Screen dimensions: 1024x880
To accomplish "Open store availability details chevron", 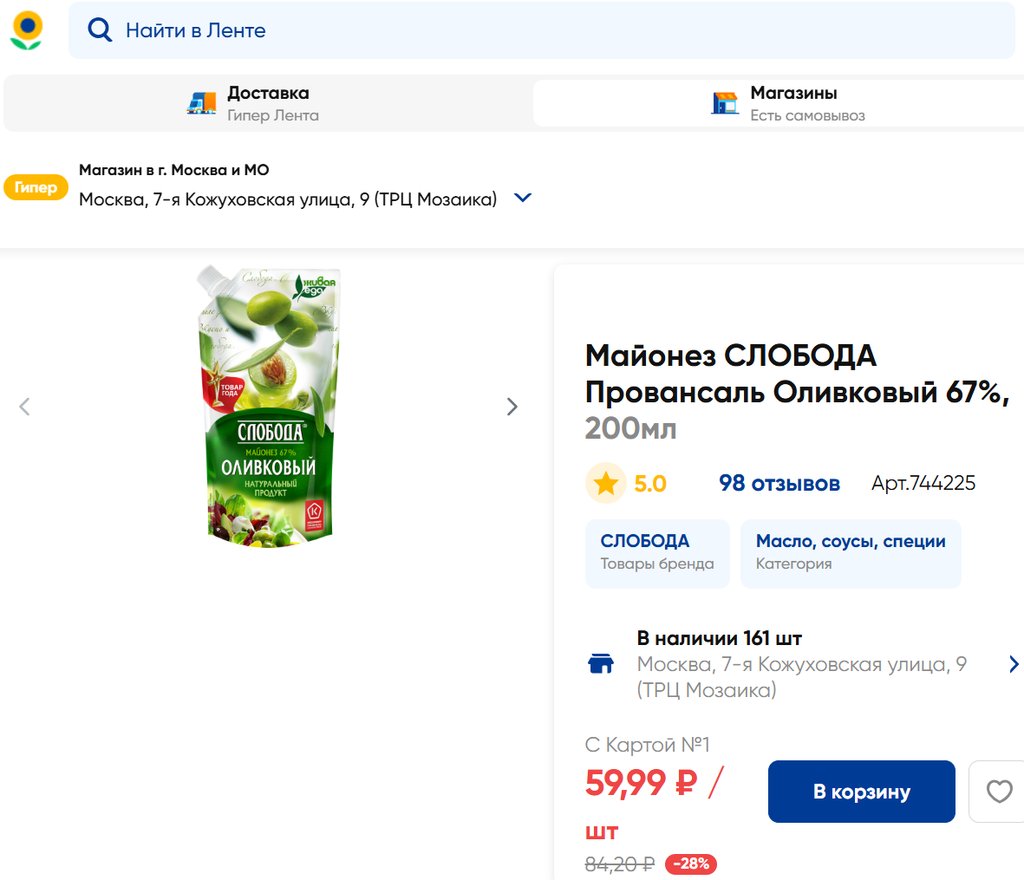I will (1013, 664).
